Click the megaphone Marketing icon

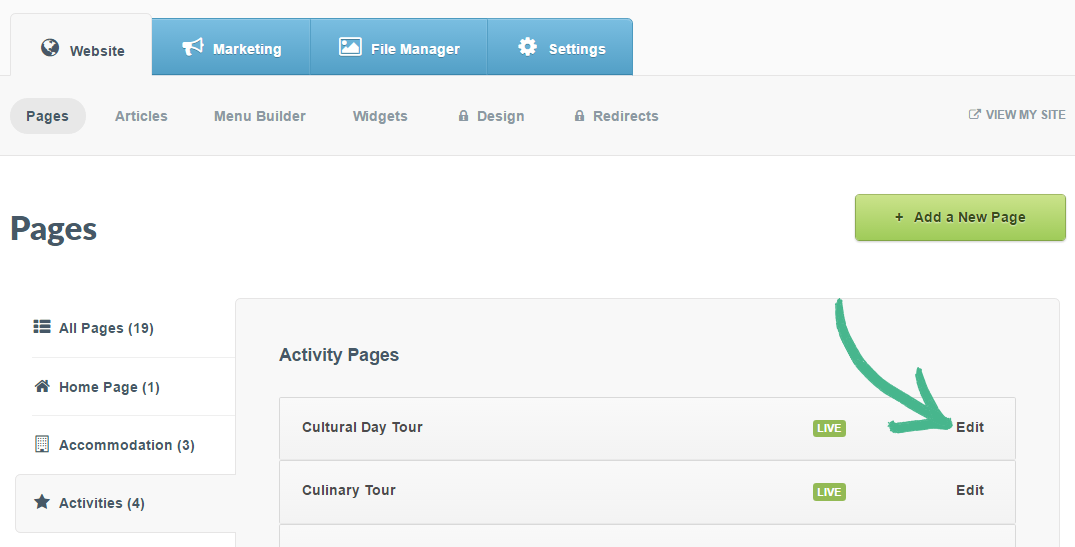193,47
